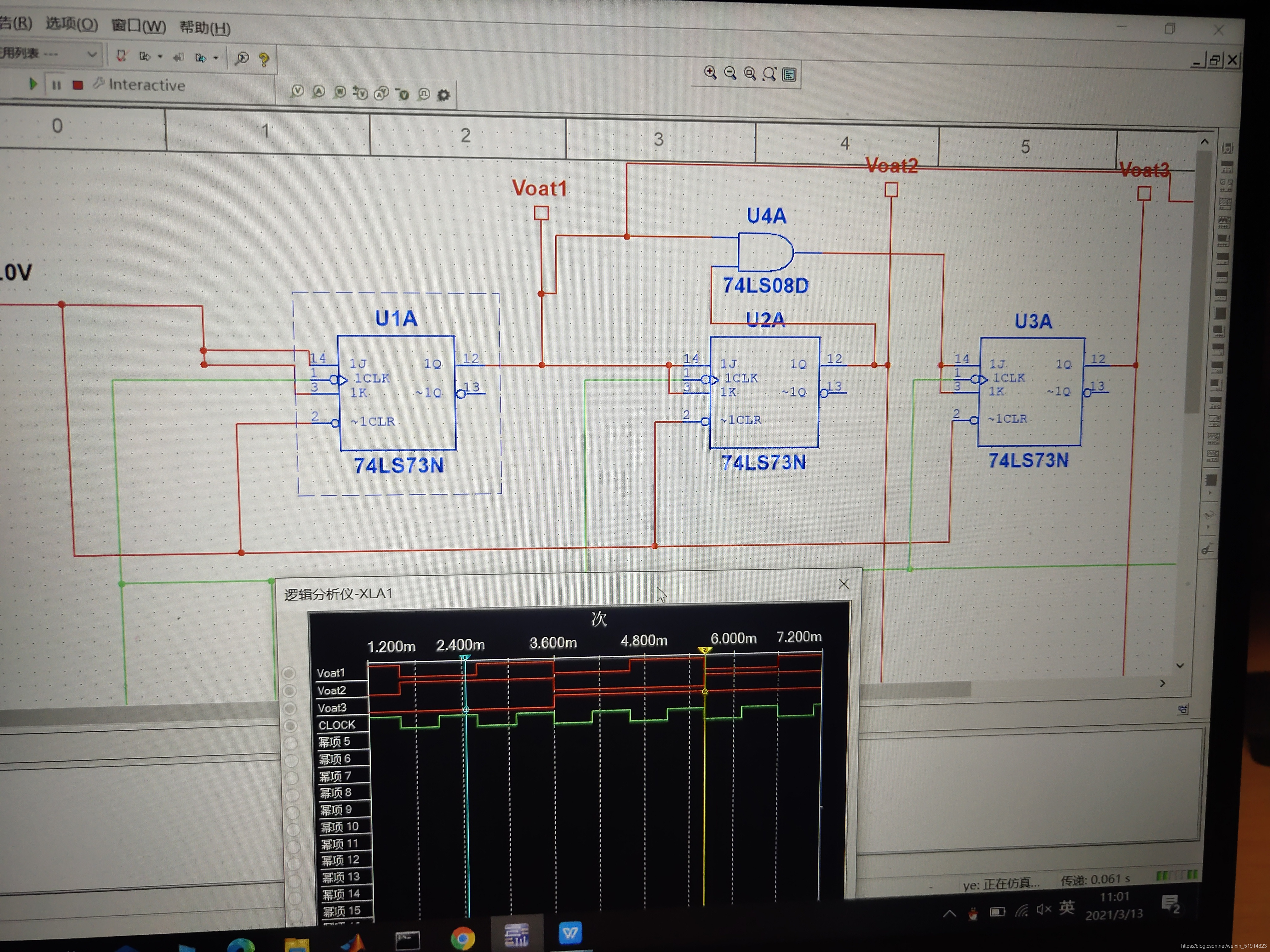
Task: Click the schematic vertical scrollbar down arrow
Action: pyautogui.click(x=1180, y=666)
